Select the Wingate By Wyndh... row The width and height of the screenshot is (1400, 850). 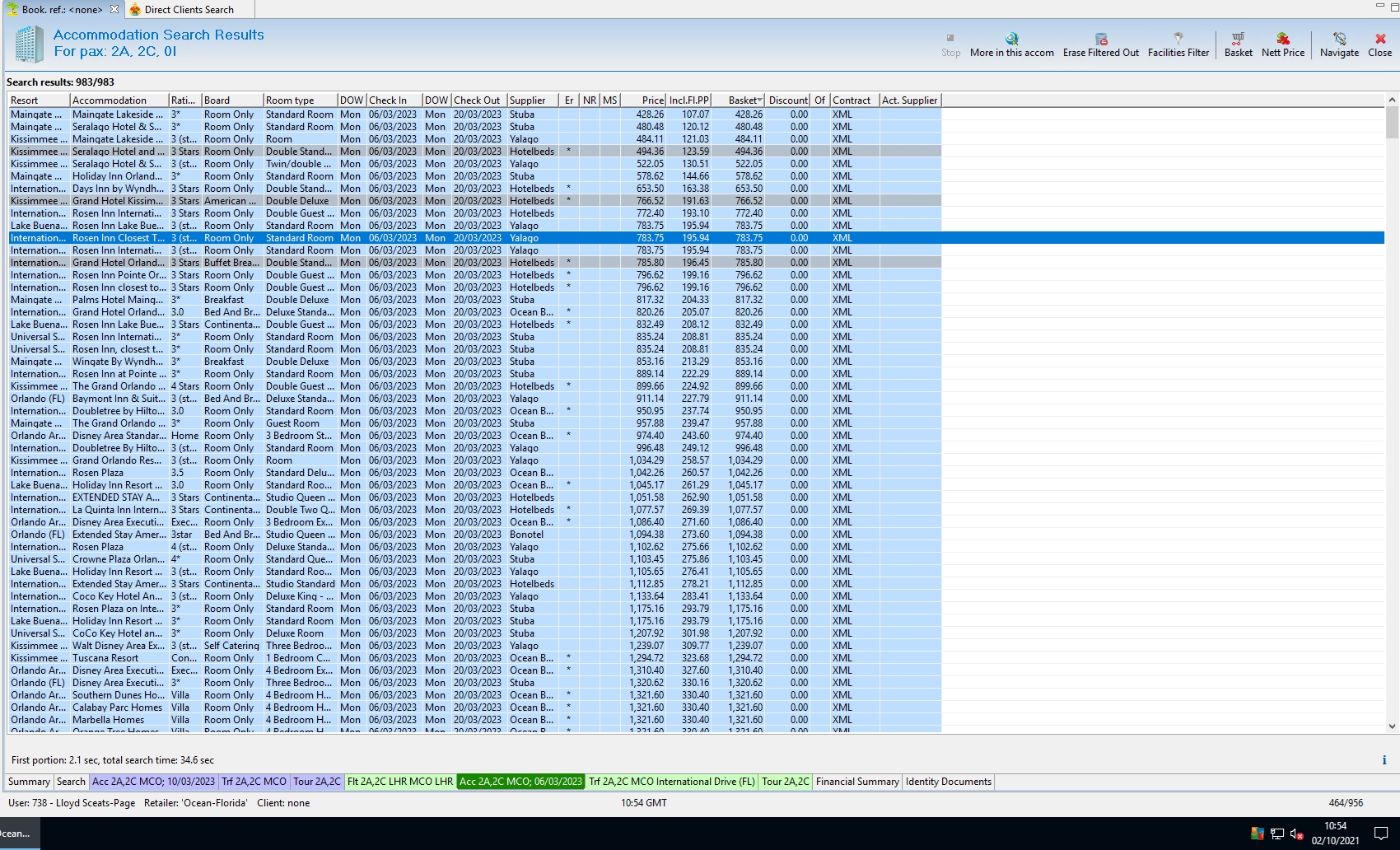pyautogui.click(x=474, y=362)
